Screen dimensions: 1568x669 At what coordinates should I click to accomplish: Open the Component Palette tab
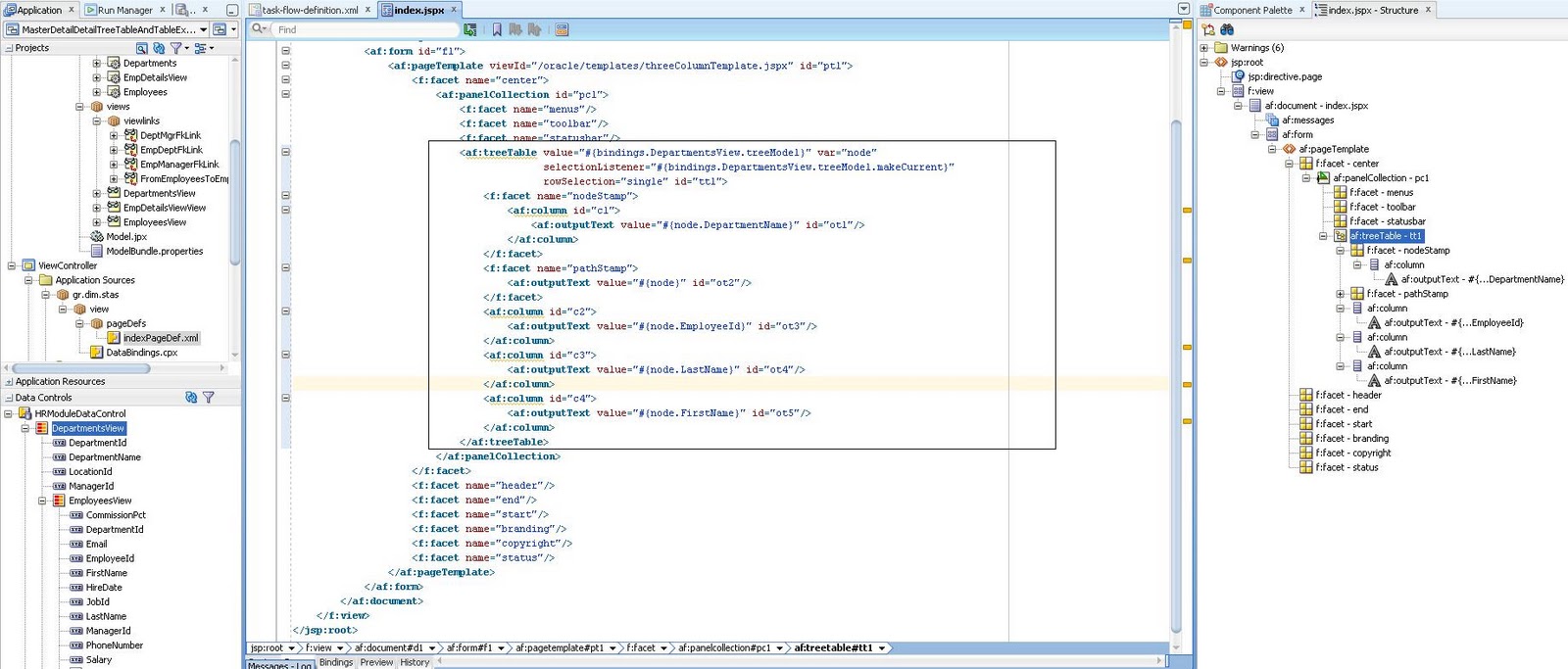point(1252,10)
